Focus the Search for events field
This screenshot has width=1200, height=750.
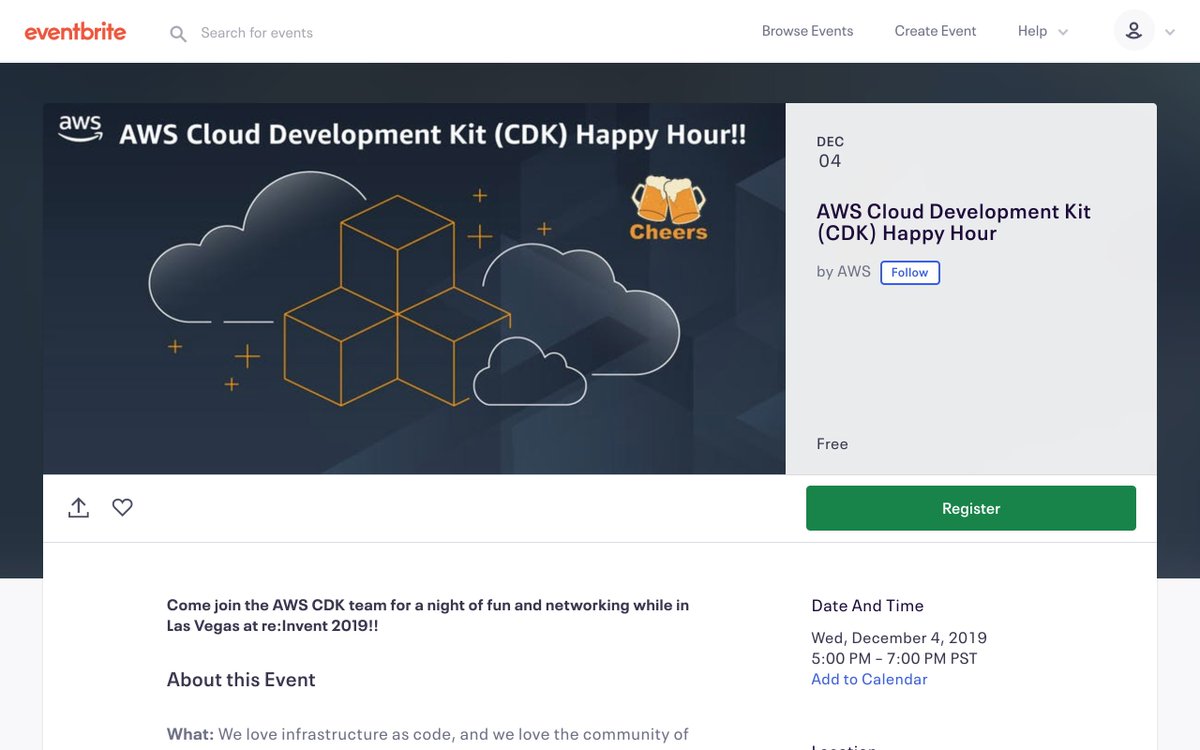coord(257,33)
